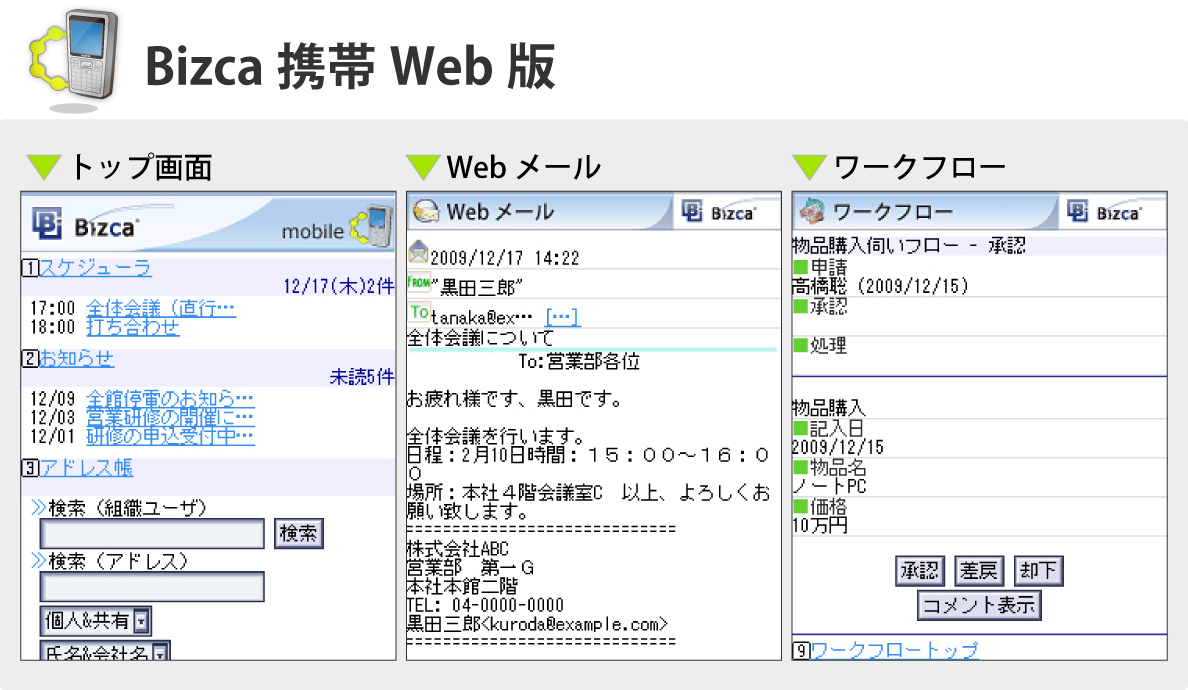Open the 打ち合わせ schedule entry
This screenshot has height=690, width=1188.
point(133,327)
